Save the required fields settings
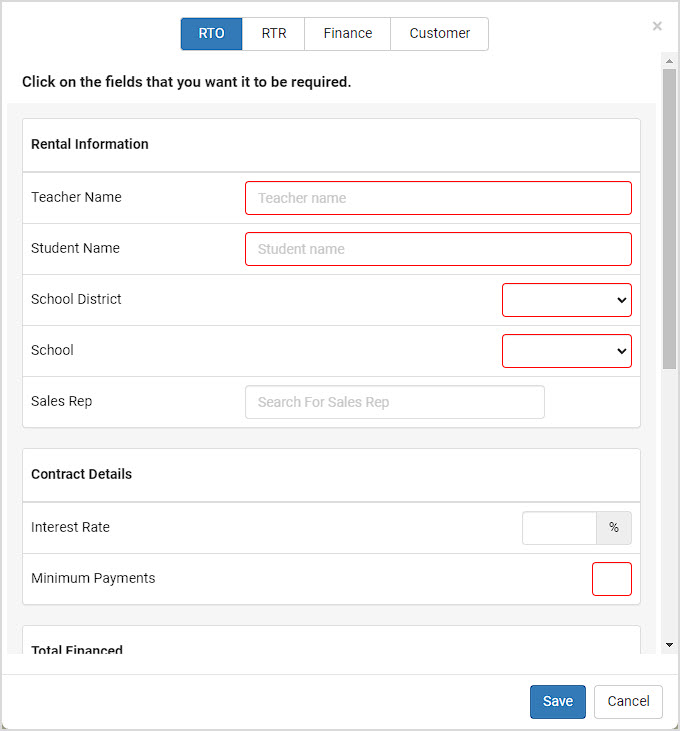This screenshot has height=731, width=680. pyautogui.click(x=557, y=702)
